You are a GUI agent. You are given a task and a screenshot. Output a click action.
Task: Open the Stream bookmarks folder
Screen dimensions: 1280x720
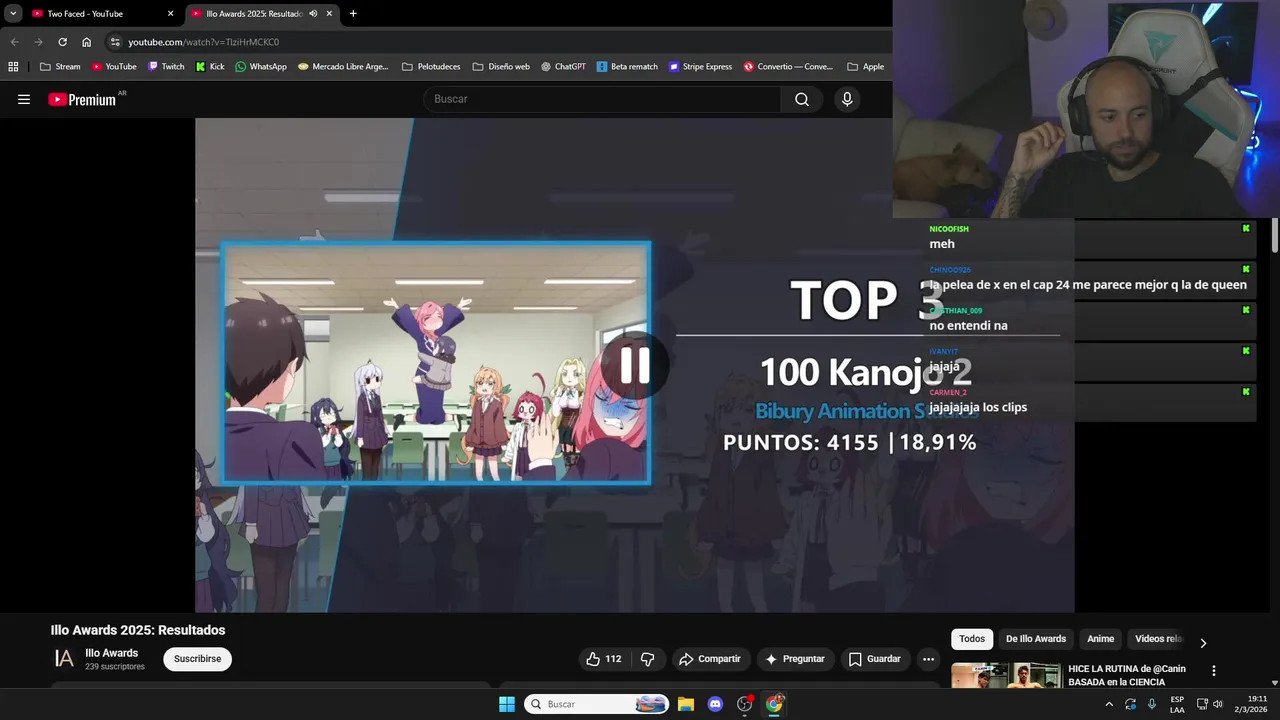pyautogui.click(x=60, y=67)
